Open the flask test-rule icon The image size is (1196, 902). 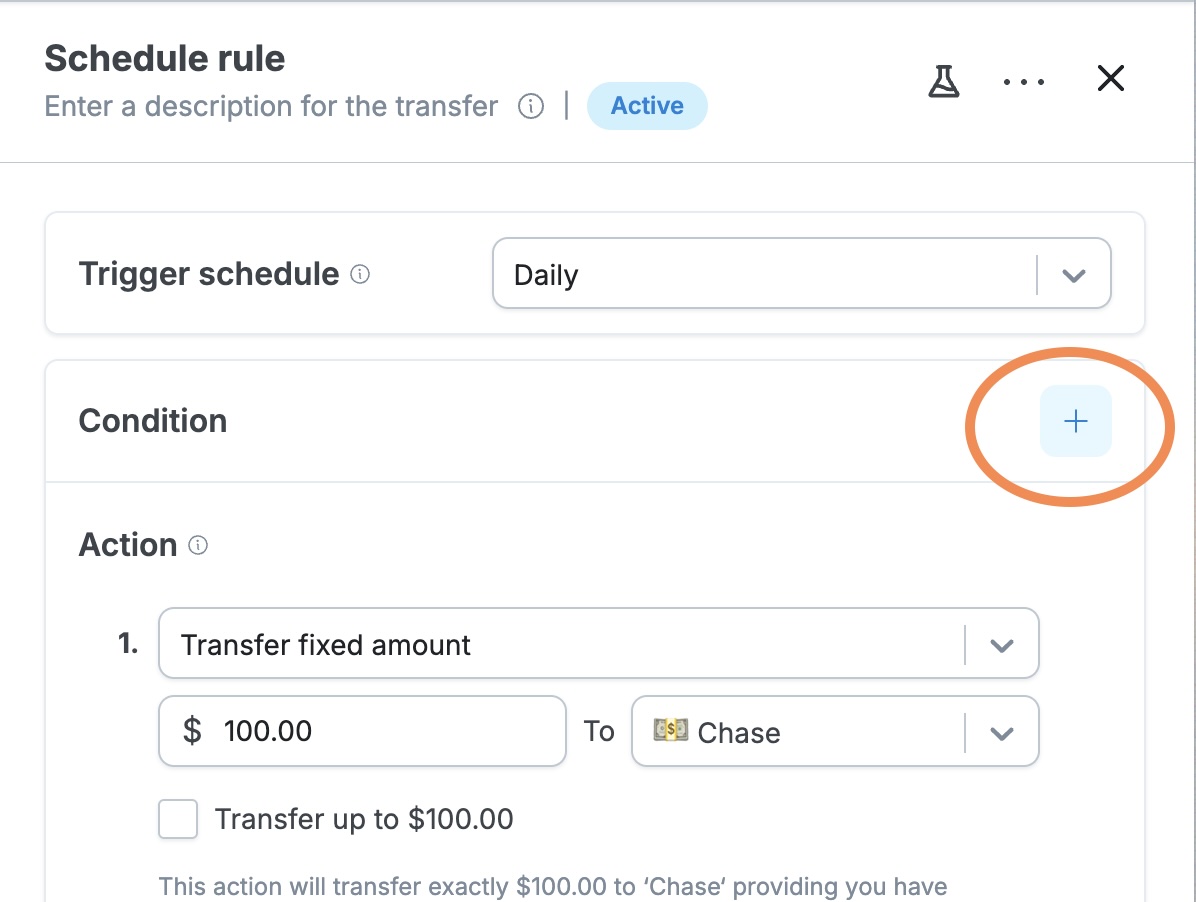click(944, 81)
